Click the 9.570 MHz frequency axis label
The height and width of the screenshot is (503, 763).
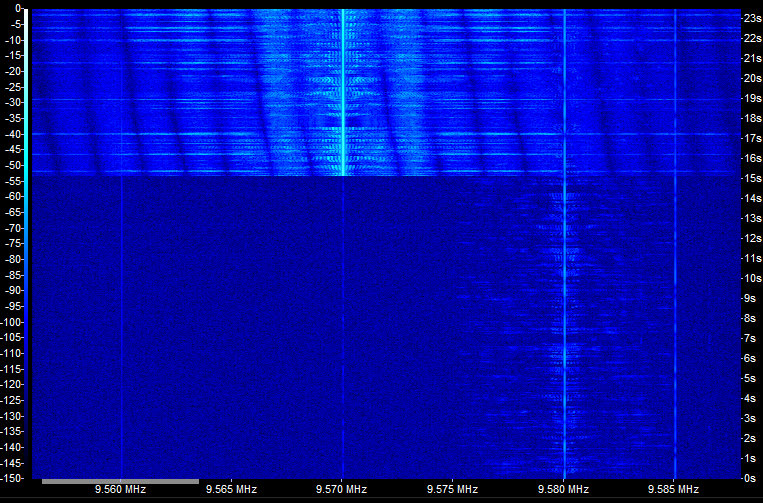click(341, 489)
